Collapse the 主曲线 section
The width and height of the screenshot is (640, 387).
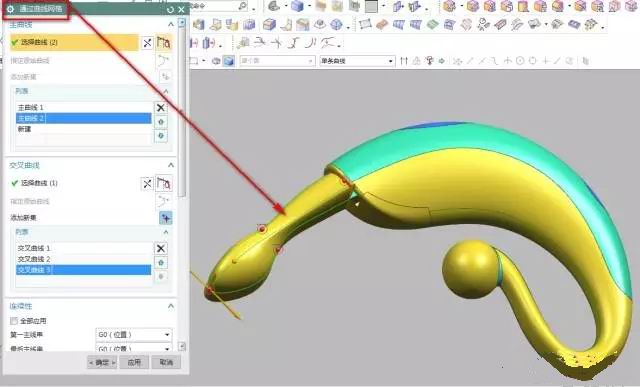point(171,24)
